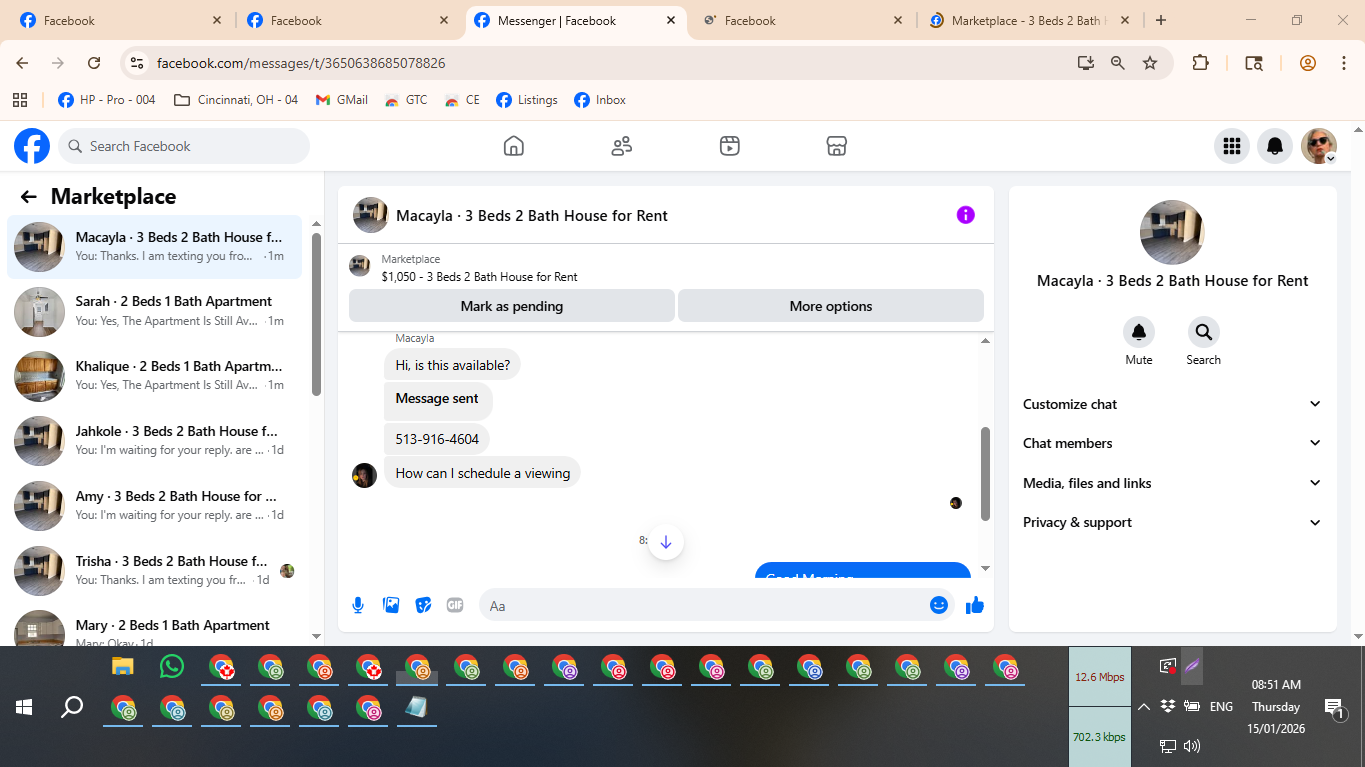Image resolution: width=1365 pixels, height=767 pixels.
Task: Open account profile picture menu
Action: [1319, 146]
